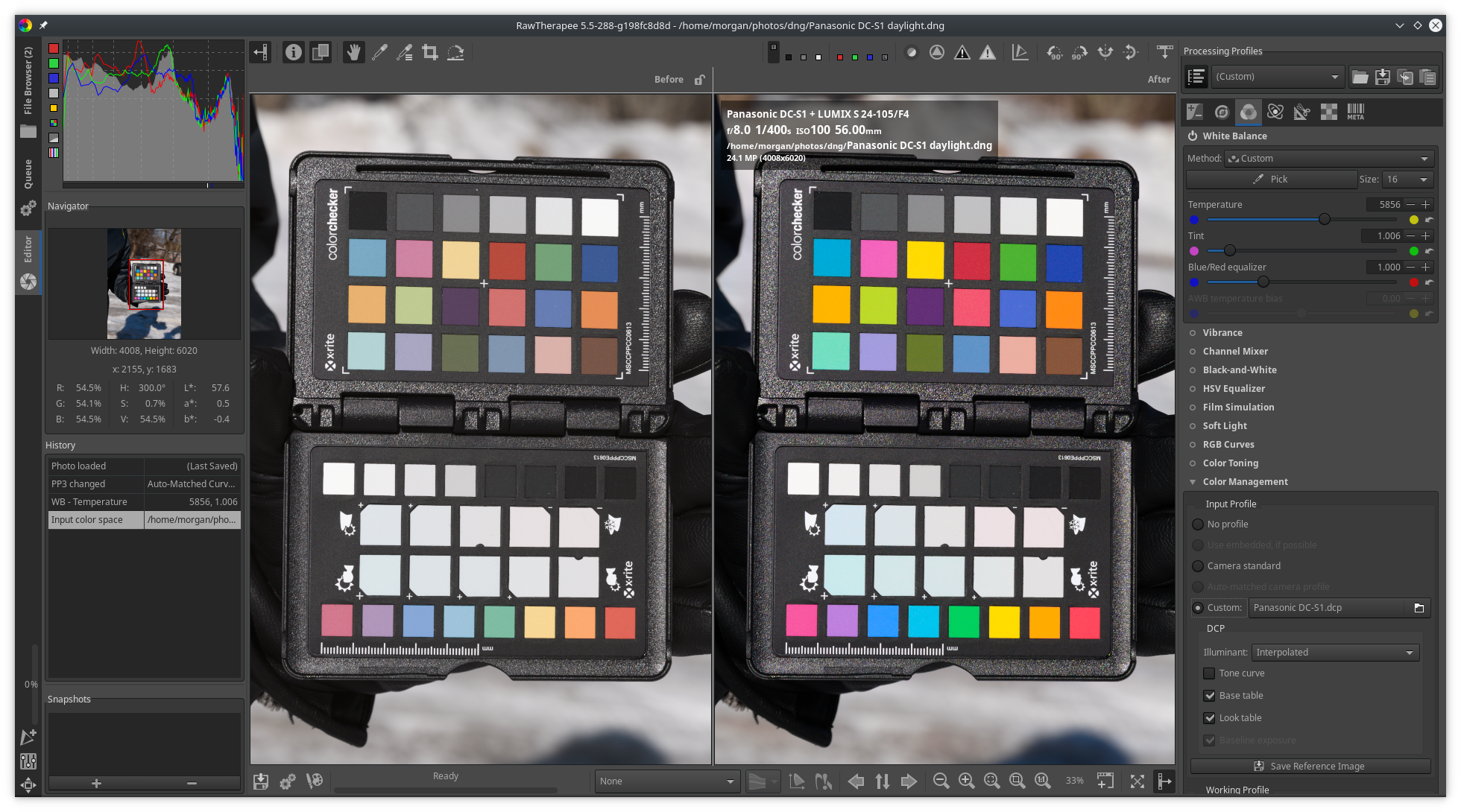Select No profile input option

(x=1198, y=524)
